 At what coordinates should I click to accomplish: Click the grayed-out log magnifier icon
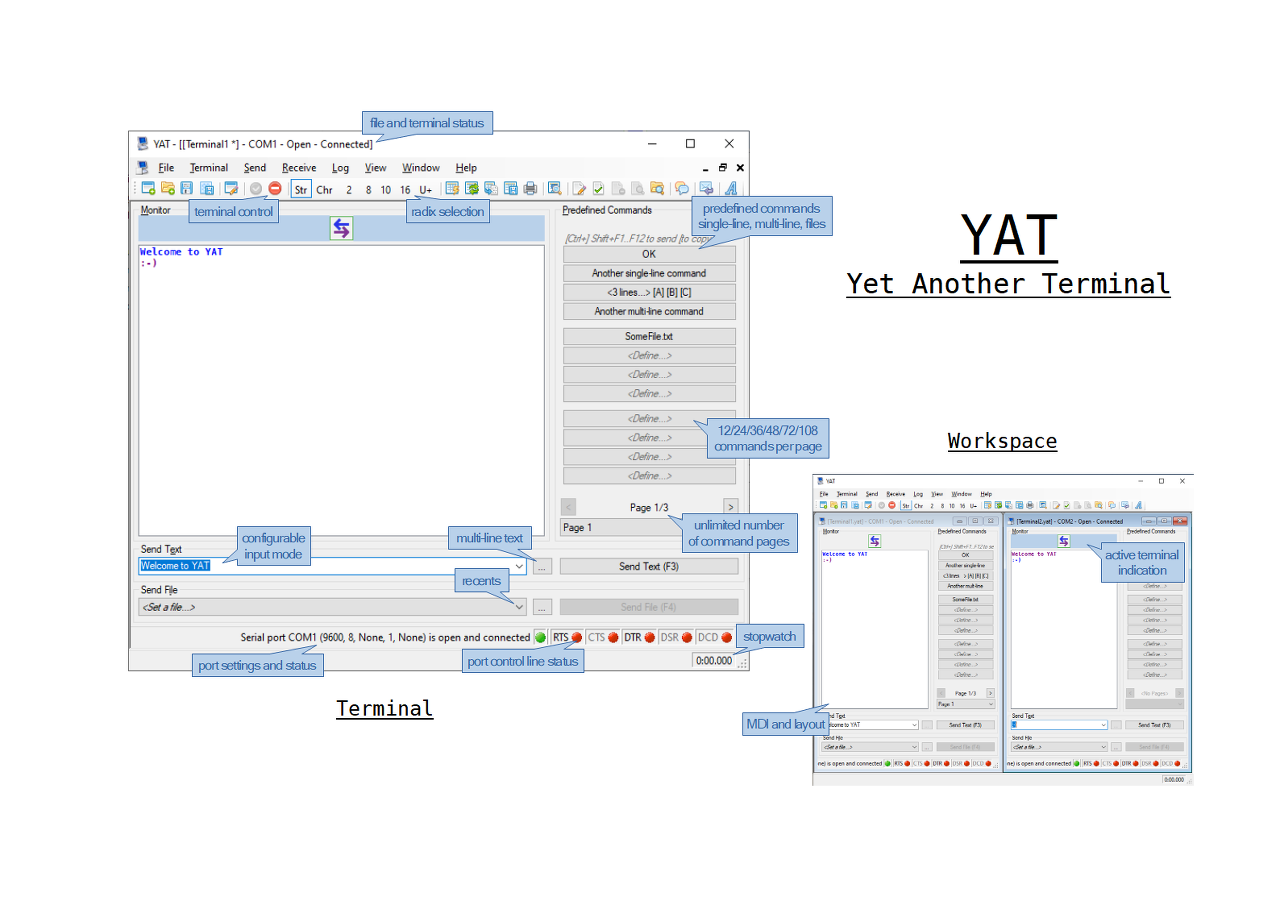click(637, 188)
